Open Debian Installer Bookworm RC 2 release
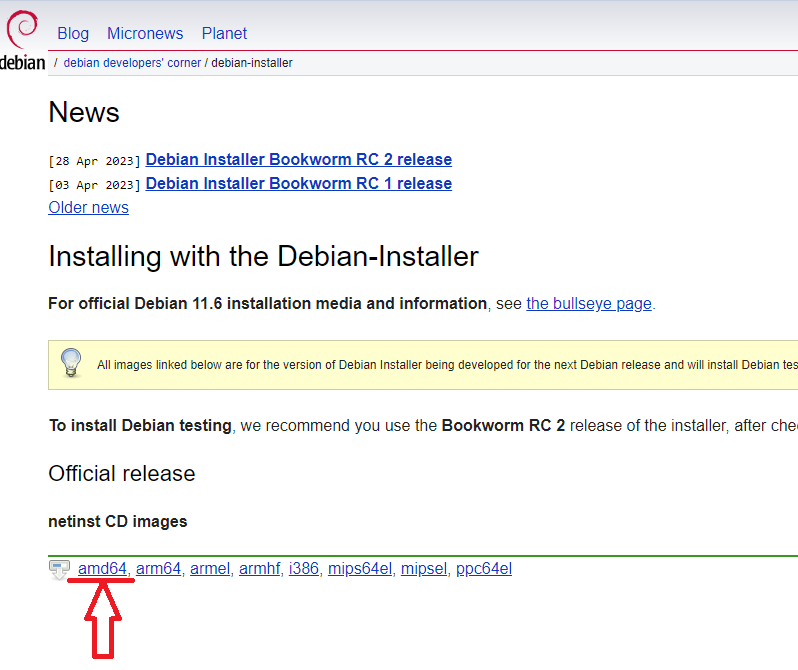 299,159
